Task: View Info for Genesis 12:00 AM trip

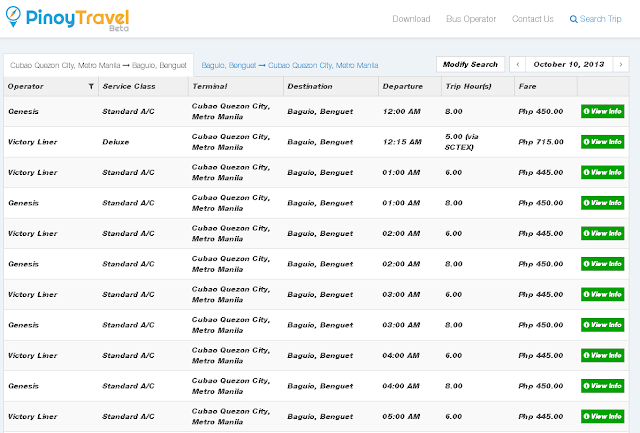Action: point(602,111)
